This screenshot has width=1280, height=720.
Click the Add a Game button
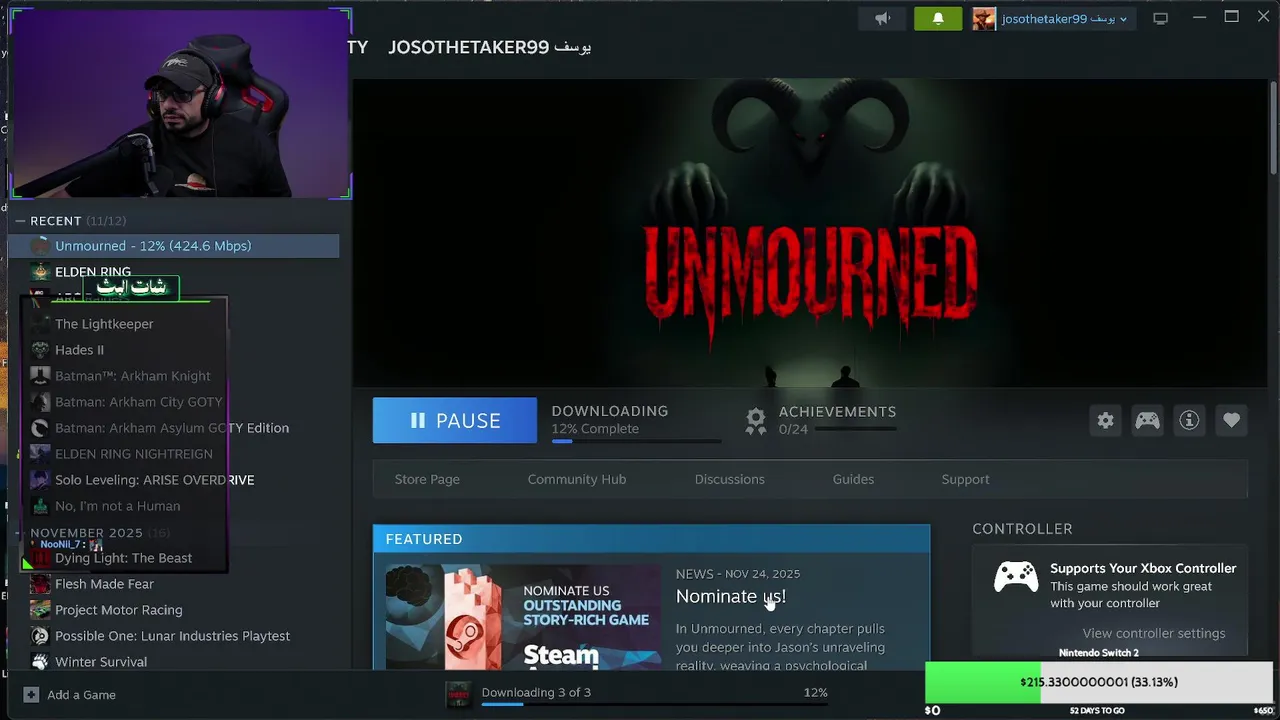click(70, 695)
